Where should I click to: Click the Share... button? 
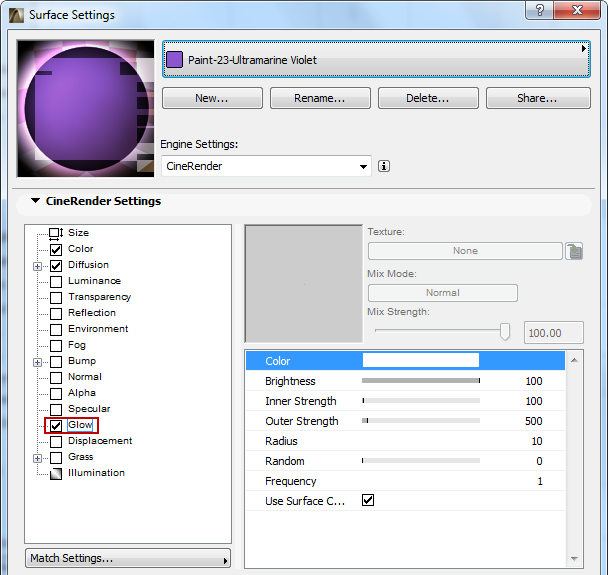click(x=538, y=98)
